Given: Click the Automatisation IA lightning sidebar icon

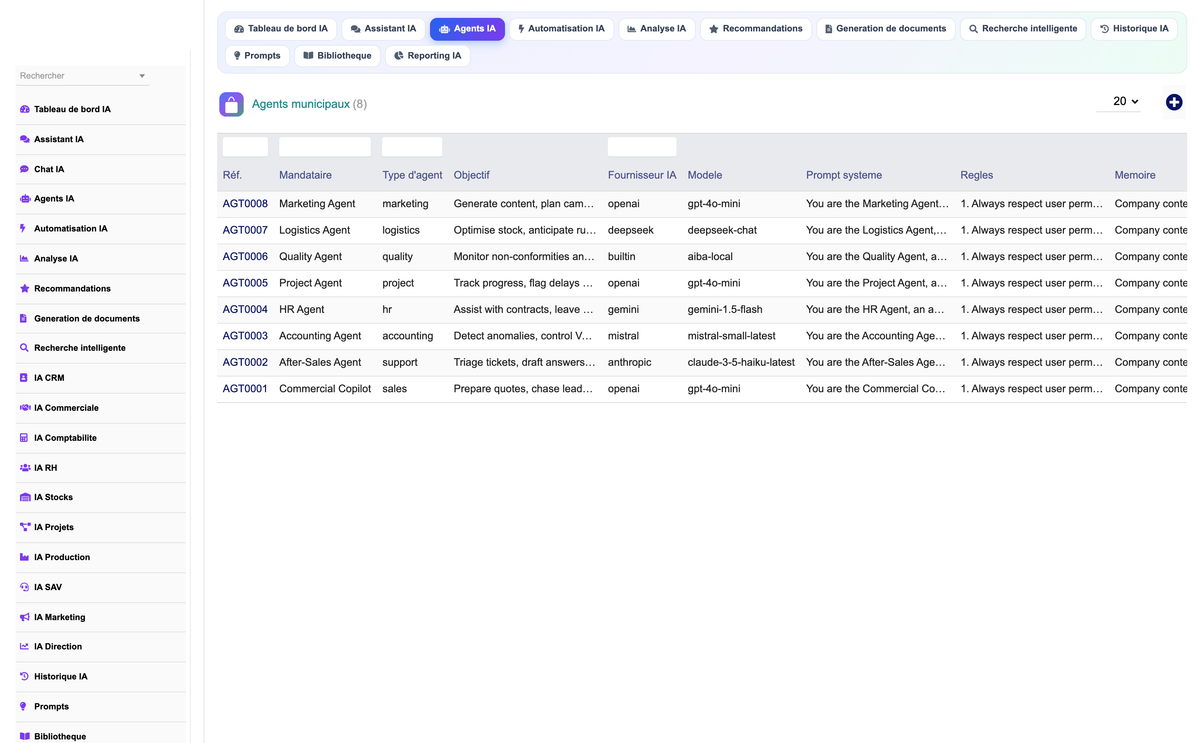Looking at the screenshot, I should (x=24, y=229).
